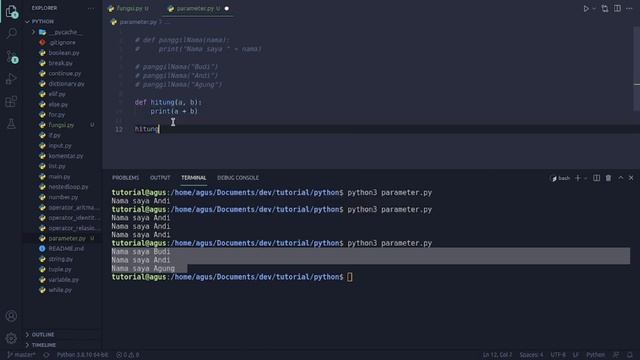The image size is (640, 360).
Task: Open Explorer panel more actions ellipsis
Action: point(91,8)
